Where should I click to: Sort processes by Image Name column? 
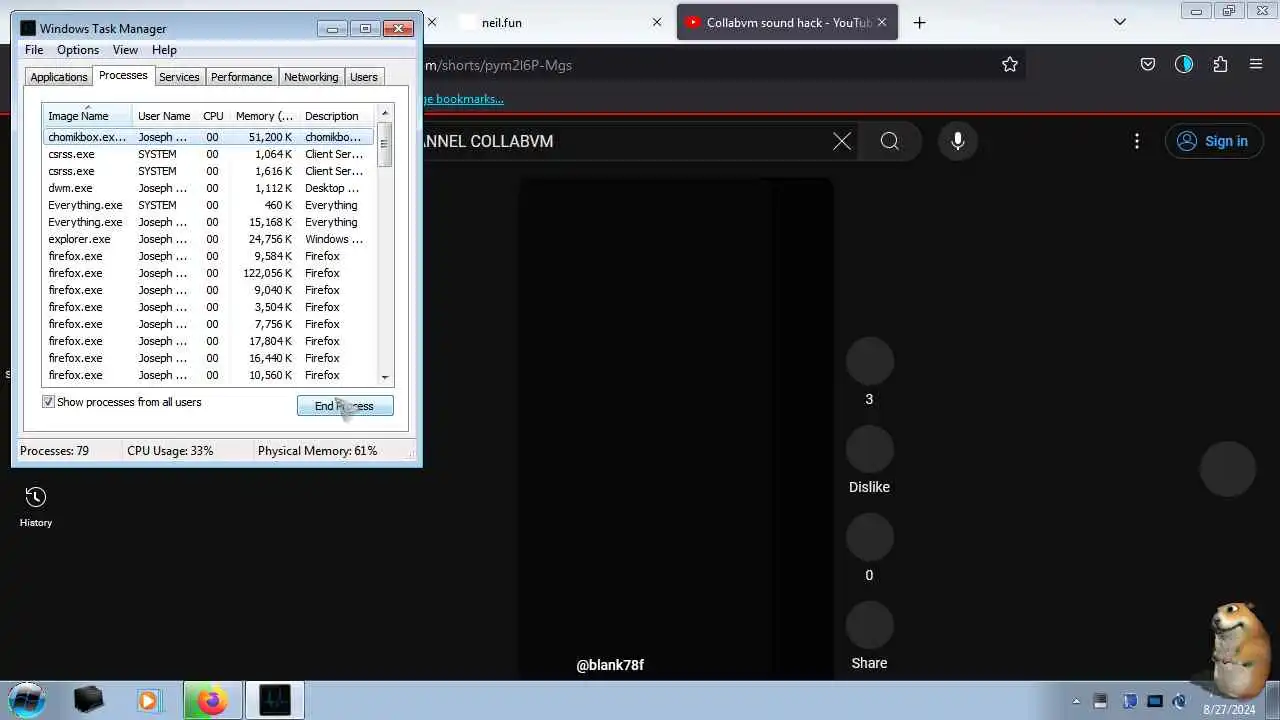tap(87, 116)
